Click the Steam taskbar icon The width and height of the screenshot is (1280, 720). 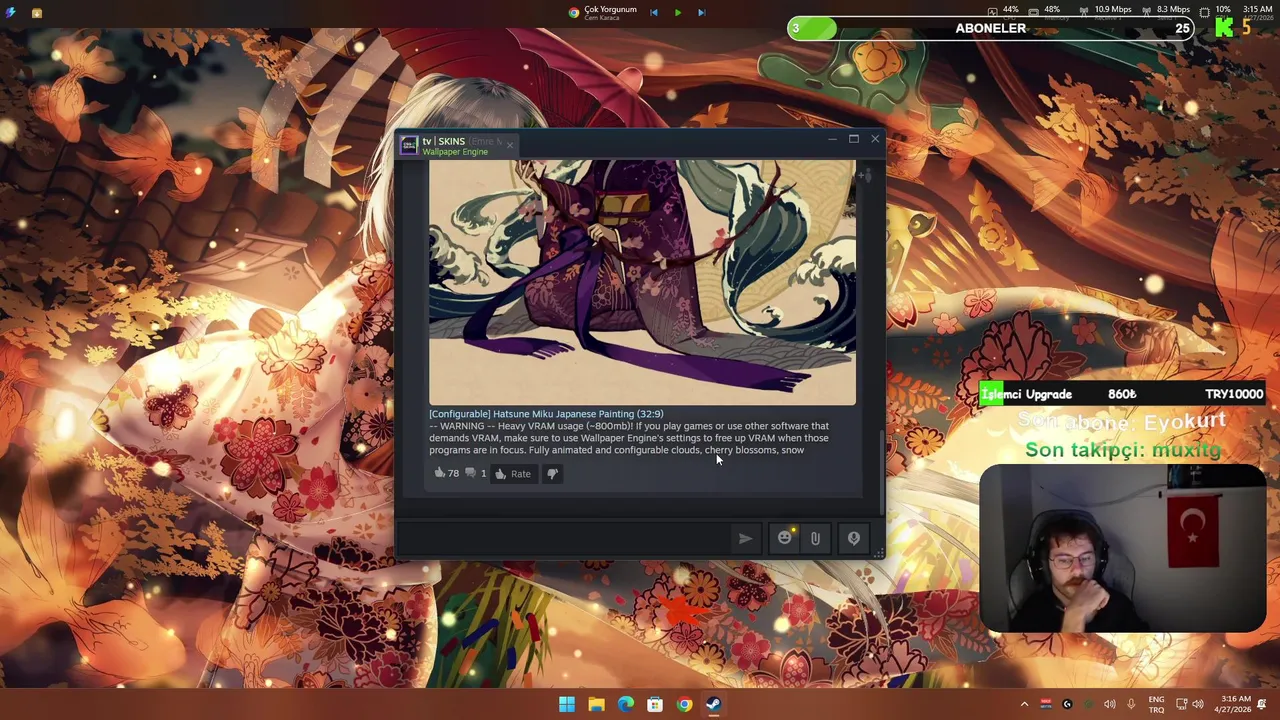click(713, 704)
